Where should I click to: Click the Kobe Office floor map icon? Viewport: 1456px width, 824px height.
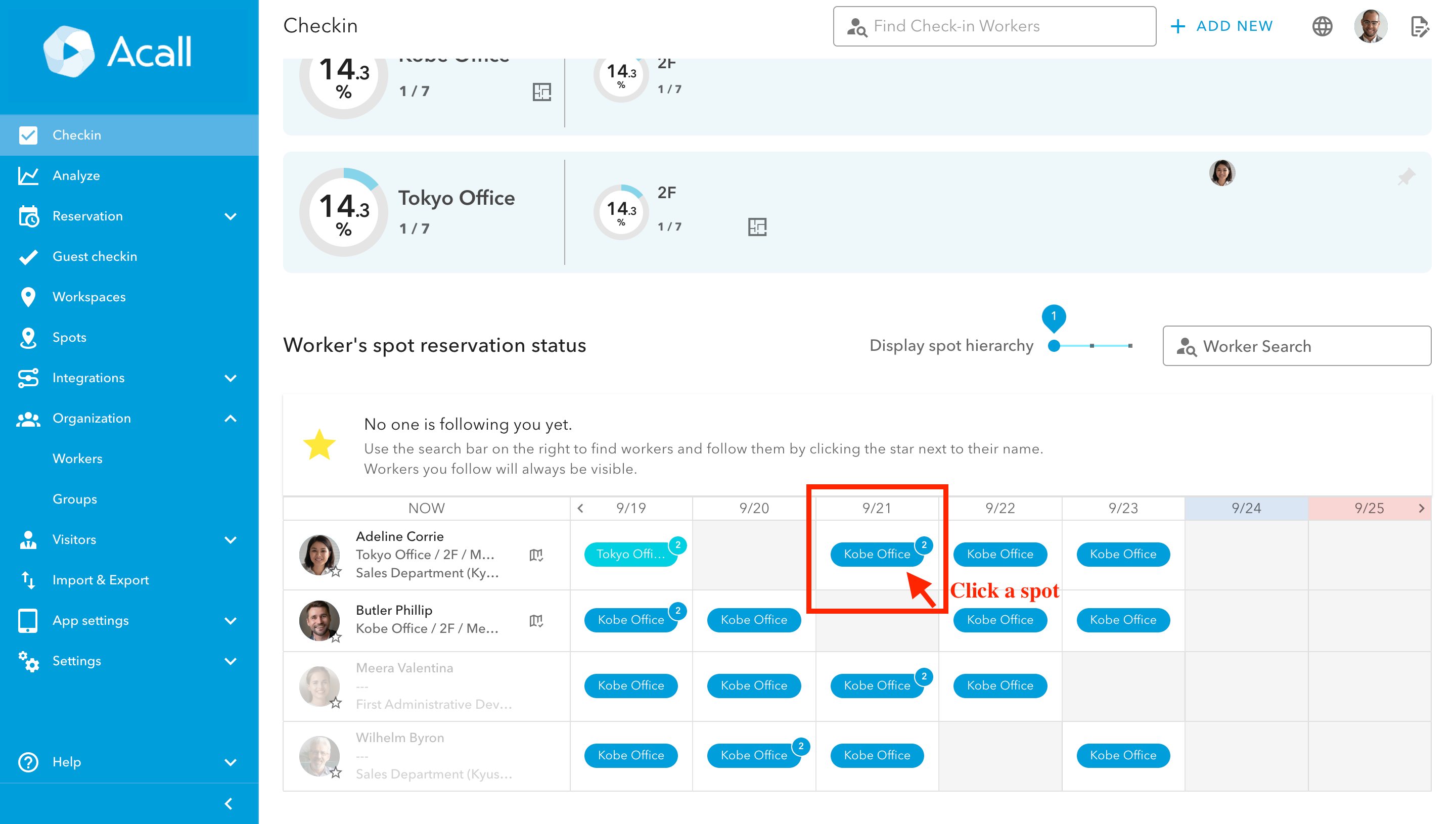tap(541, 91)
